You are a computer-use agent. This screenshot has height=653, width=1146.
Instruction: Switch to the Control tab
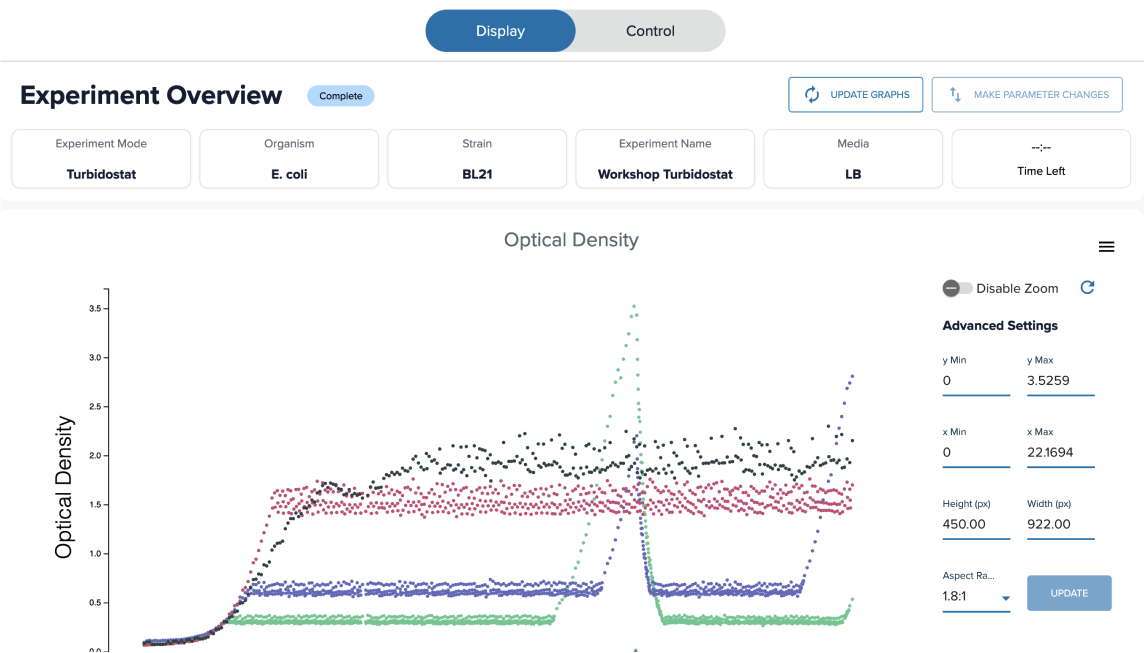tap(650, 31)
